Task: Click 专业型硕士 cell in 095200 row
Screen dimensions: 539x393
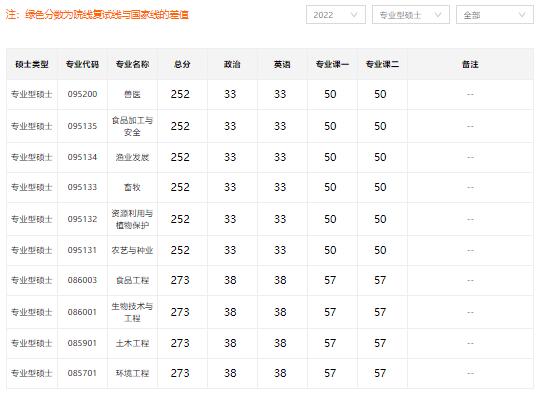Action: [x=32, y=94]
